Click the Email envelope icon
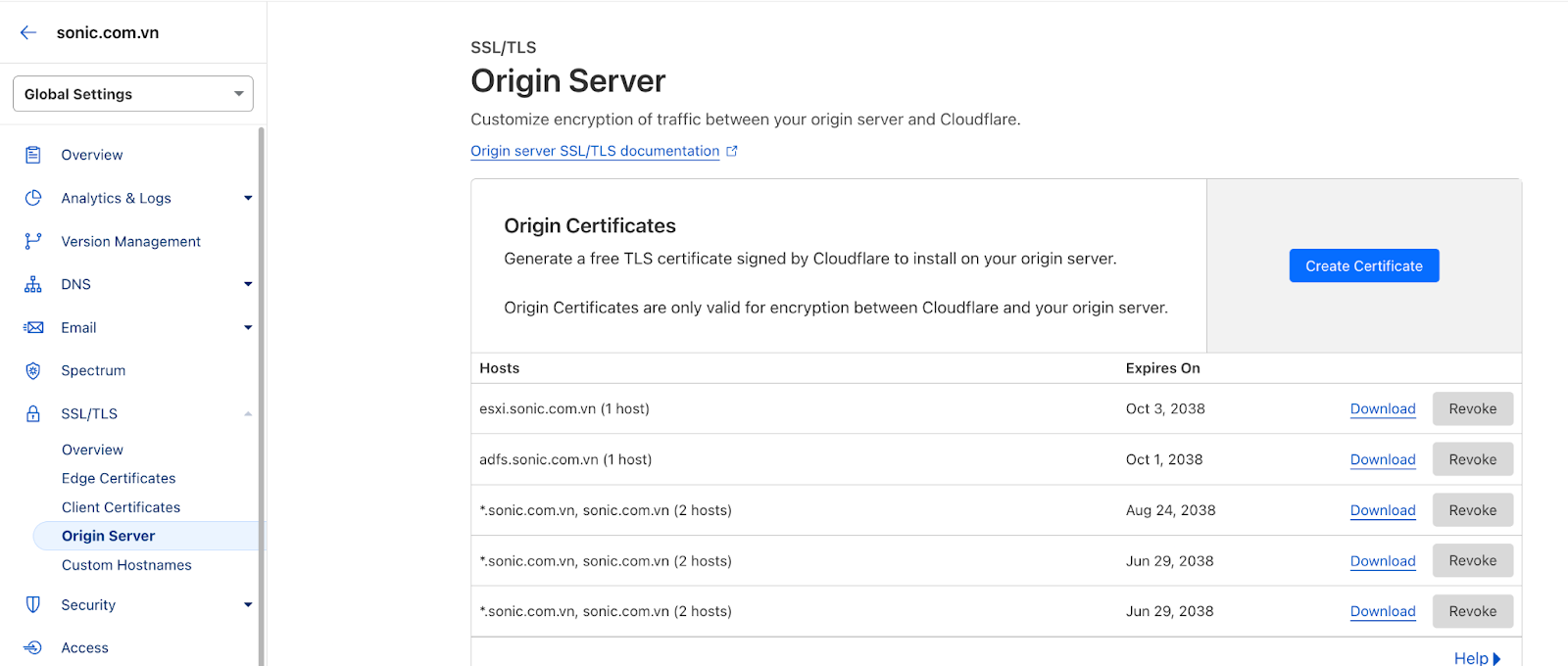 [x=33, y=327]
